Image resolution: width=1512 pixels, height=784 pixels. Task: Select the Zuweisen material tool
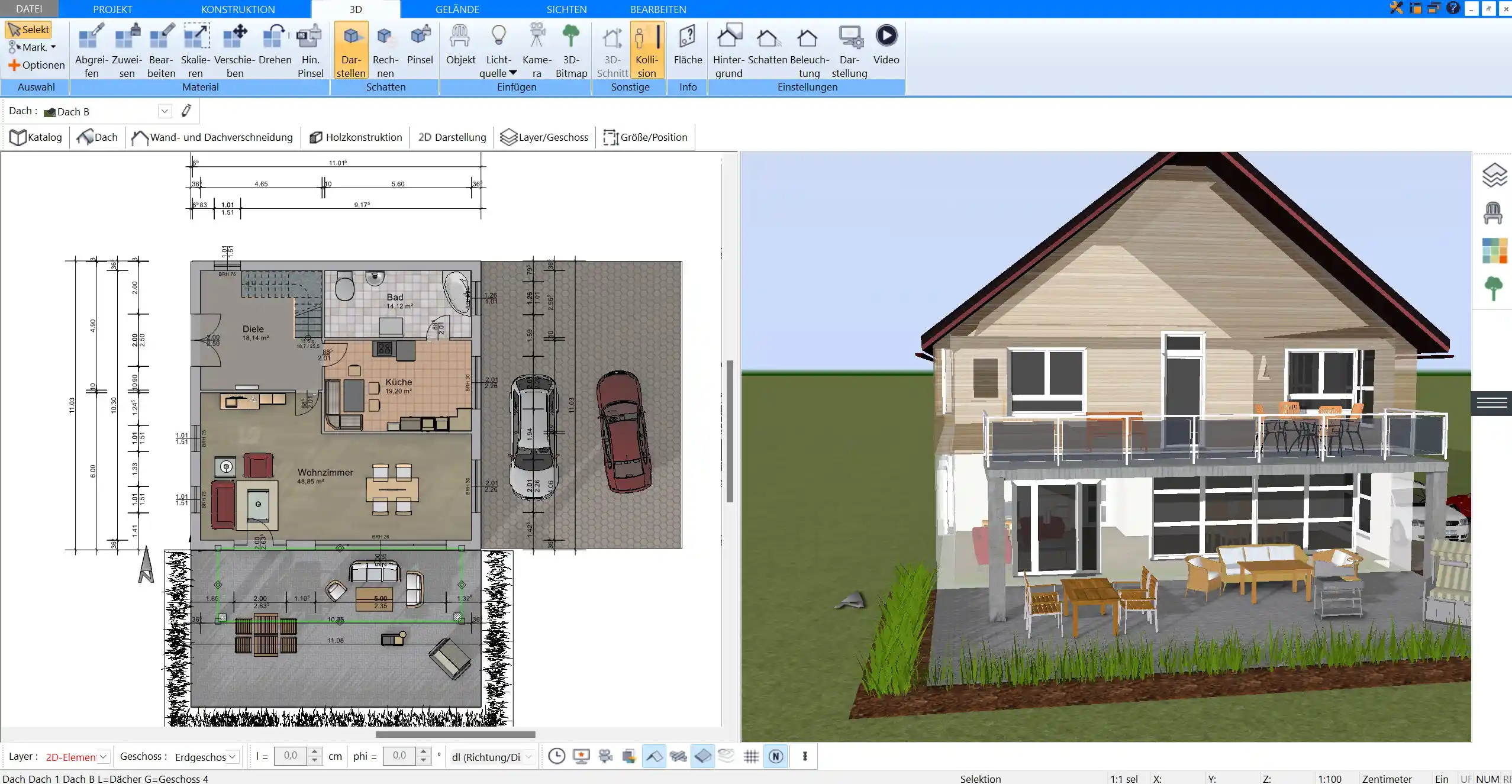[127, 50]
